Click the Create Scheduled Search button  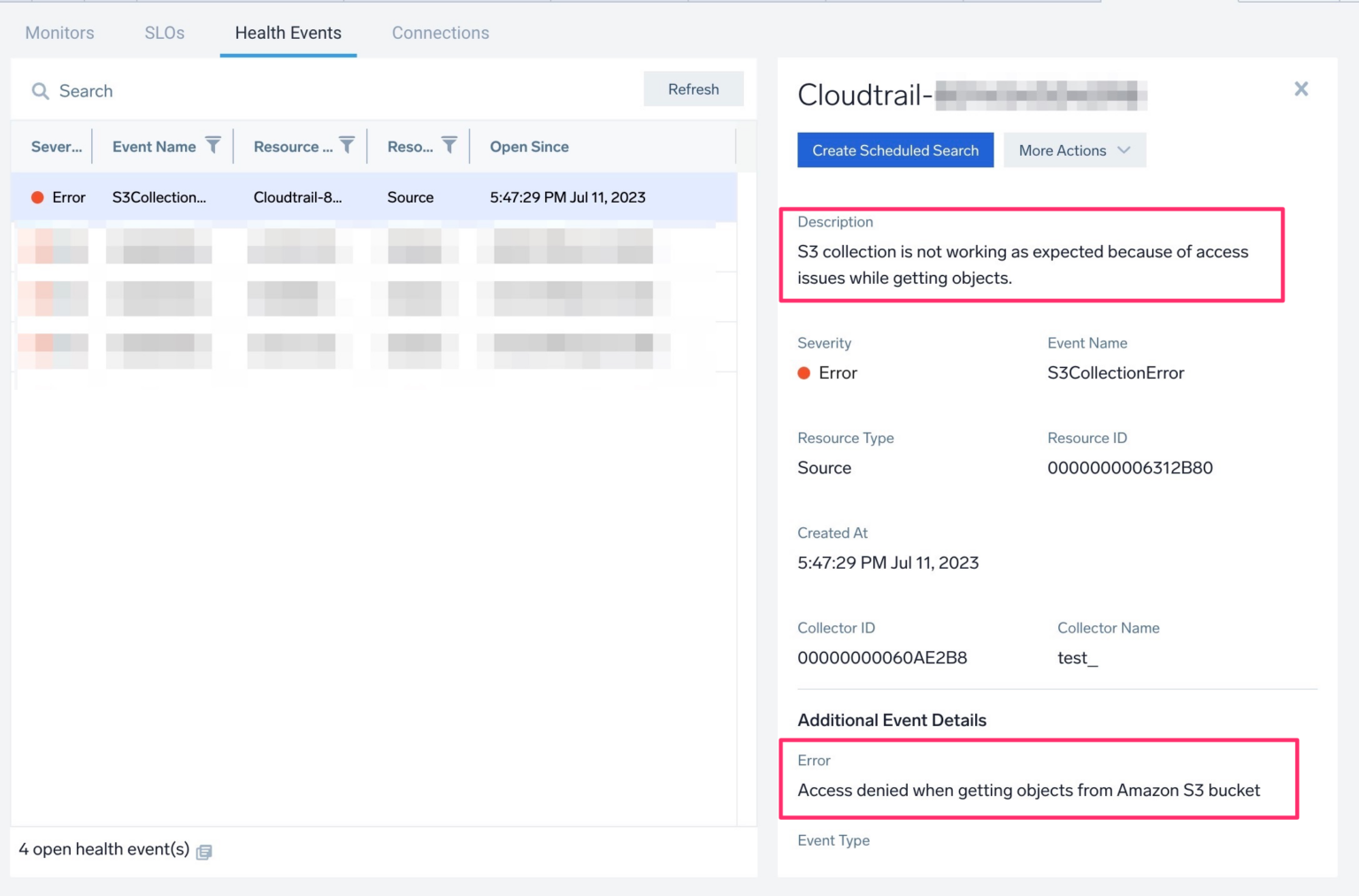[894, 150]
